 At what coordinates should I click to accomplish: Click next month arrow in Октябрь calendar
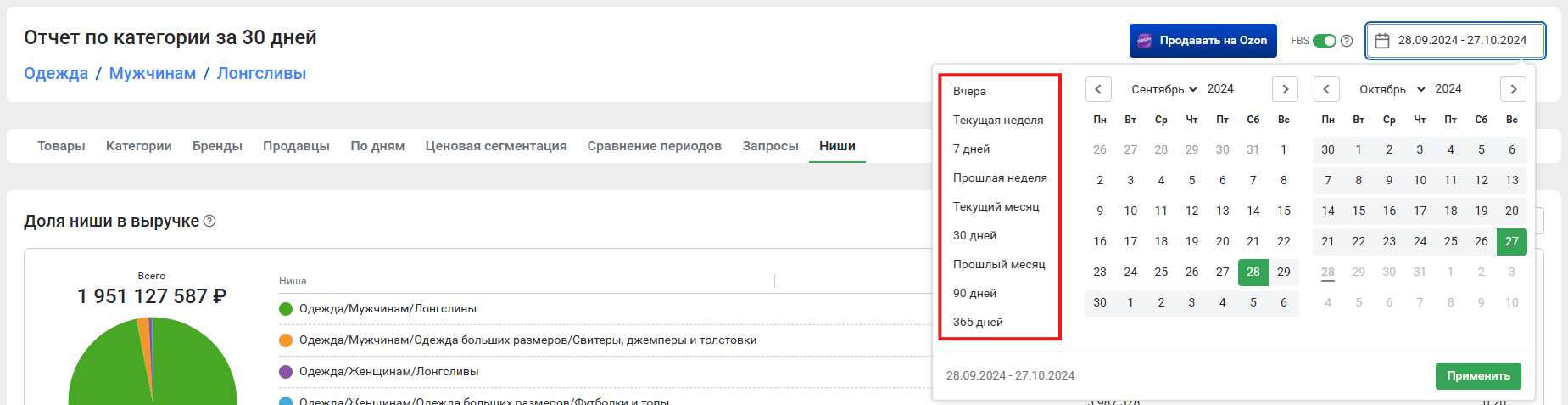coord(1513,89)
